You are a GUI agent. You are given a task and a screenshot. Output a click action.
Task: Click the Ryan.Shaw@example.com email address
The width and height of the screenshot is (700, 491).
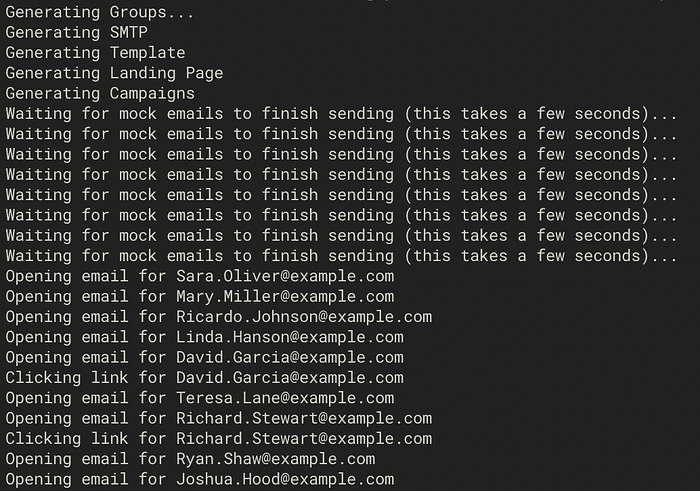pos(275,459)
